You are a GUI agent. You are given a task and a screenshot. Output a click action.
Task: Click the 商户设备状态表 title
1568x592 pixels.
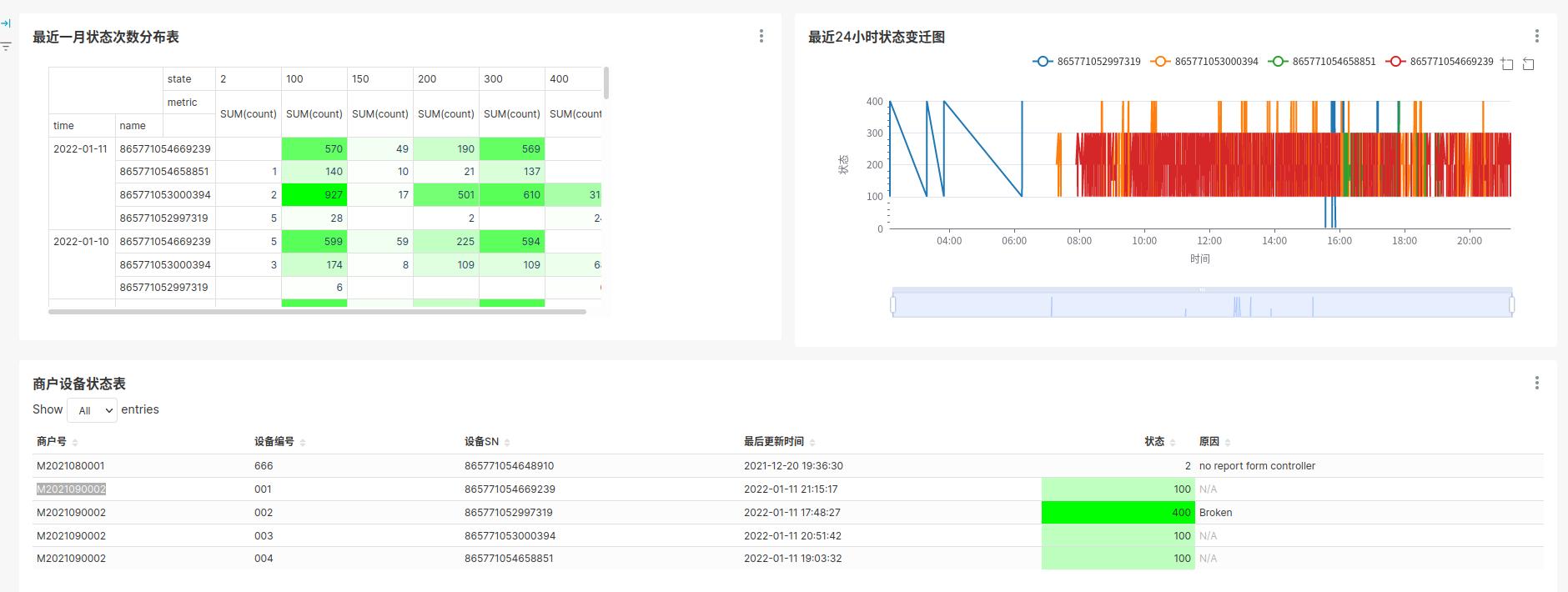pos(79,384)
